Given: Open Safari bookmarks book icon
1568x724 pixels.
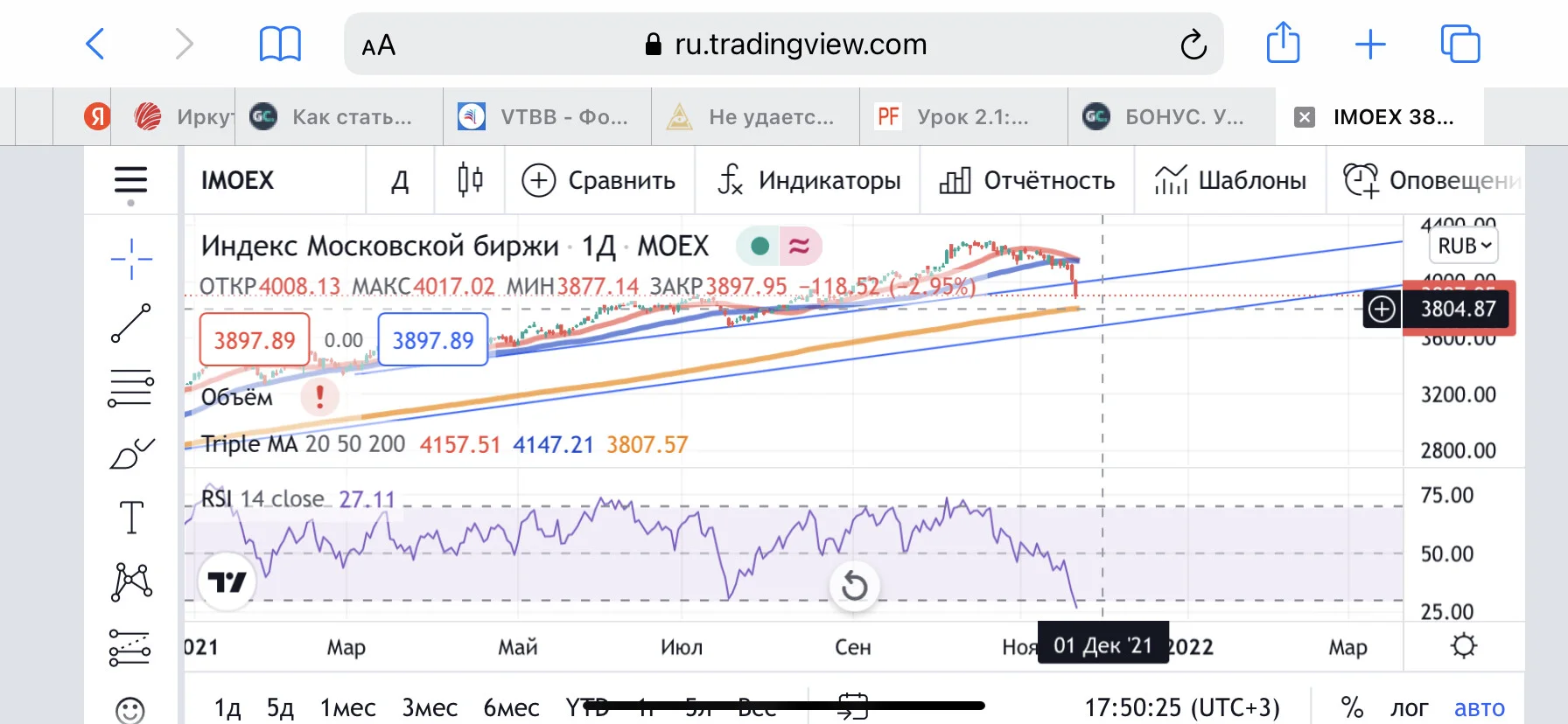Looking at the screenshot, I should click(x=280, y=44).
